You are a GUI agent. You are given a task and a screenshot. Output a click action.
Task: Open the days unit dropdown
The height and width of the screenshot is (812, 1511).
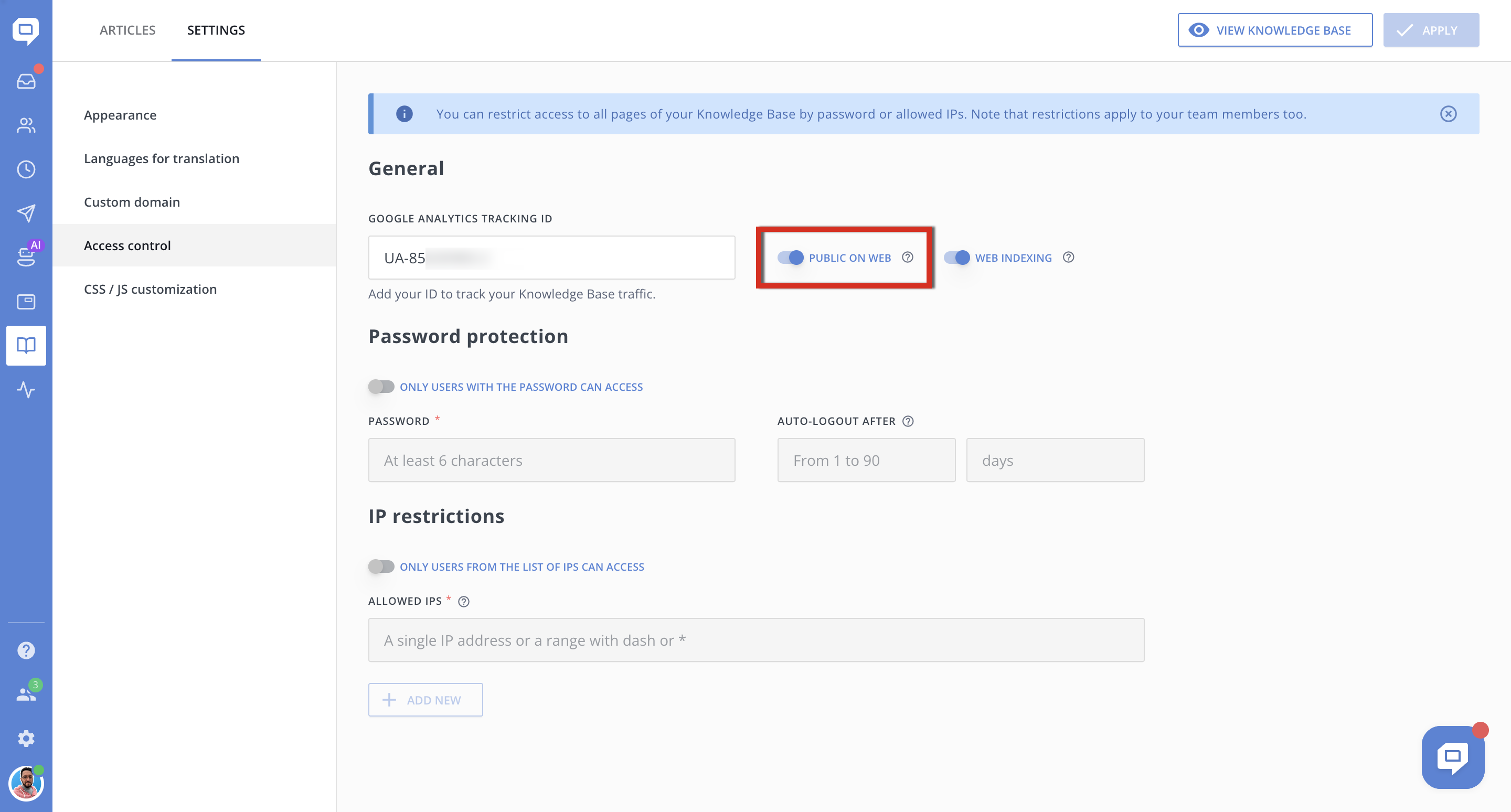click(x=1055, y=460)
